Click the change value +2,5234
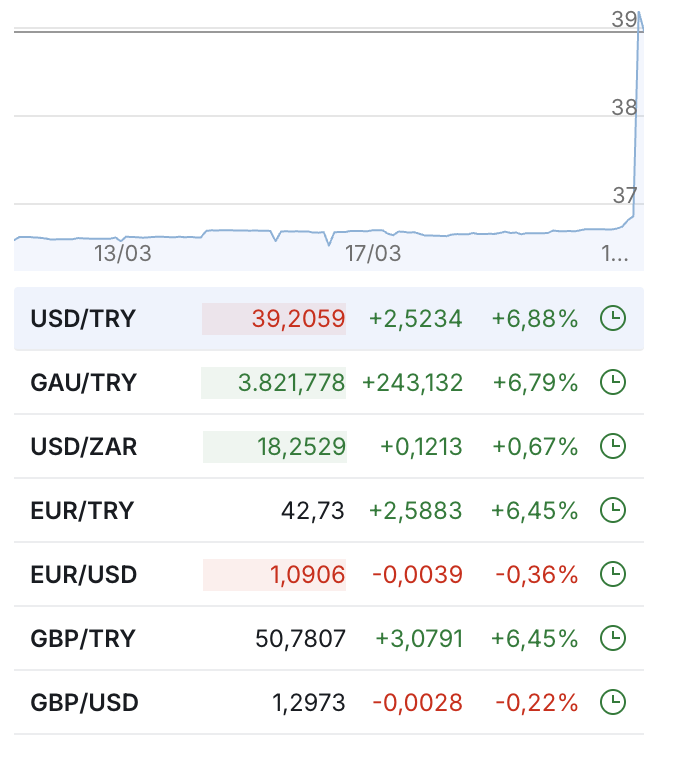 [416, 319]
